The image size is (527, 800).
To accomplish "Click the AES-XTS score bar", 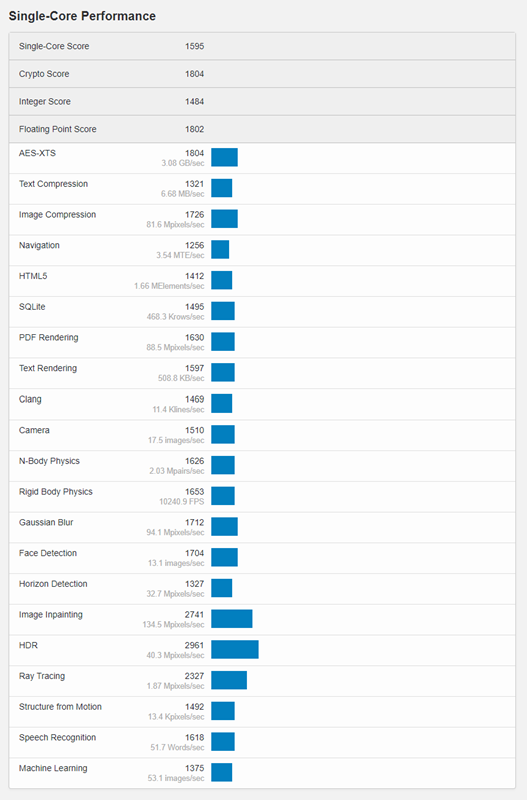I will click(x=224, y=157).
